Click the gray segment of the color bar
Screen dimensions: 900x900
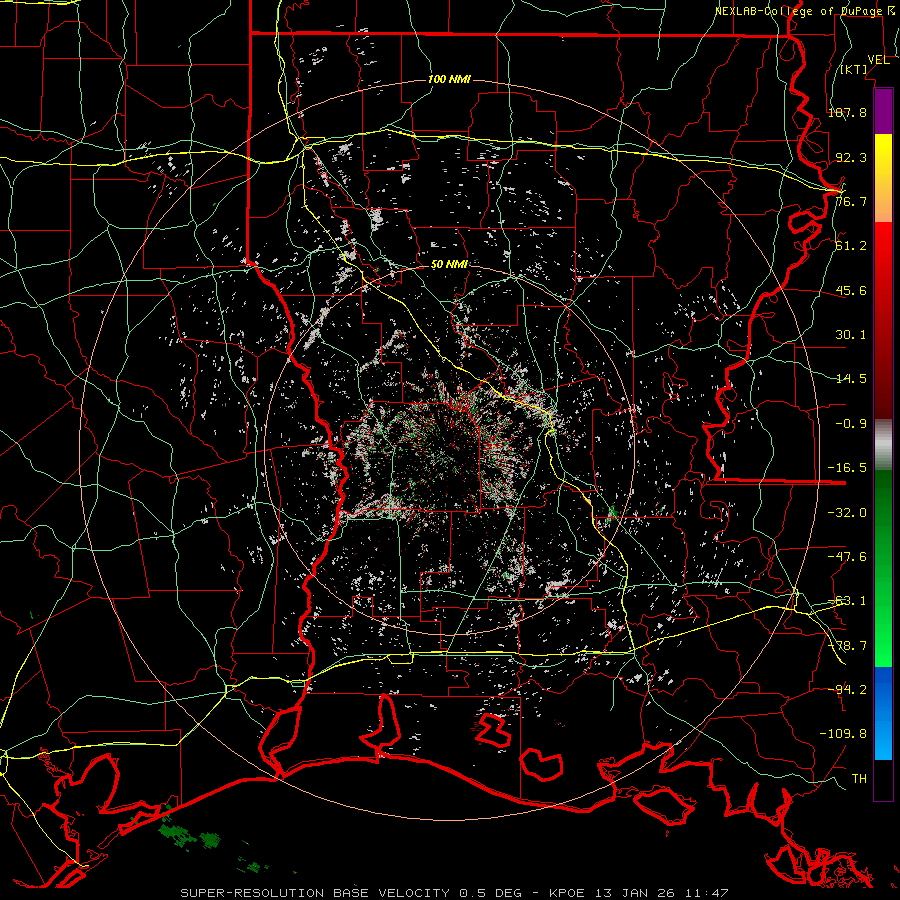tap(883, 445)
